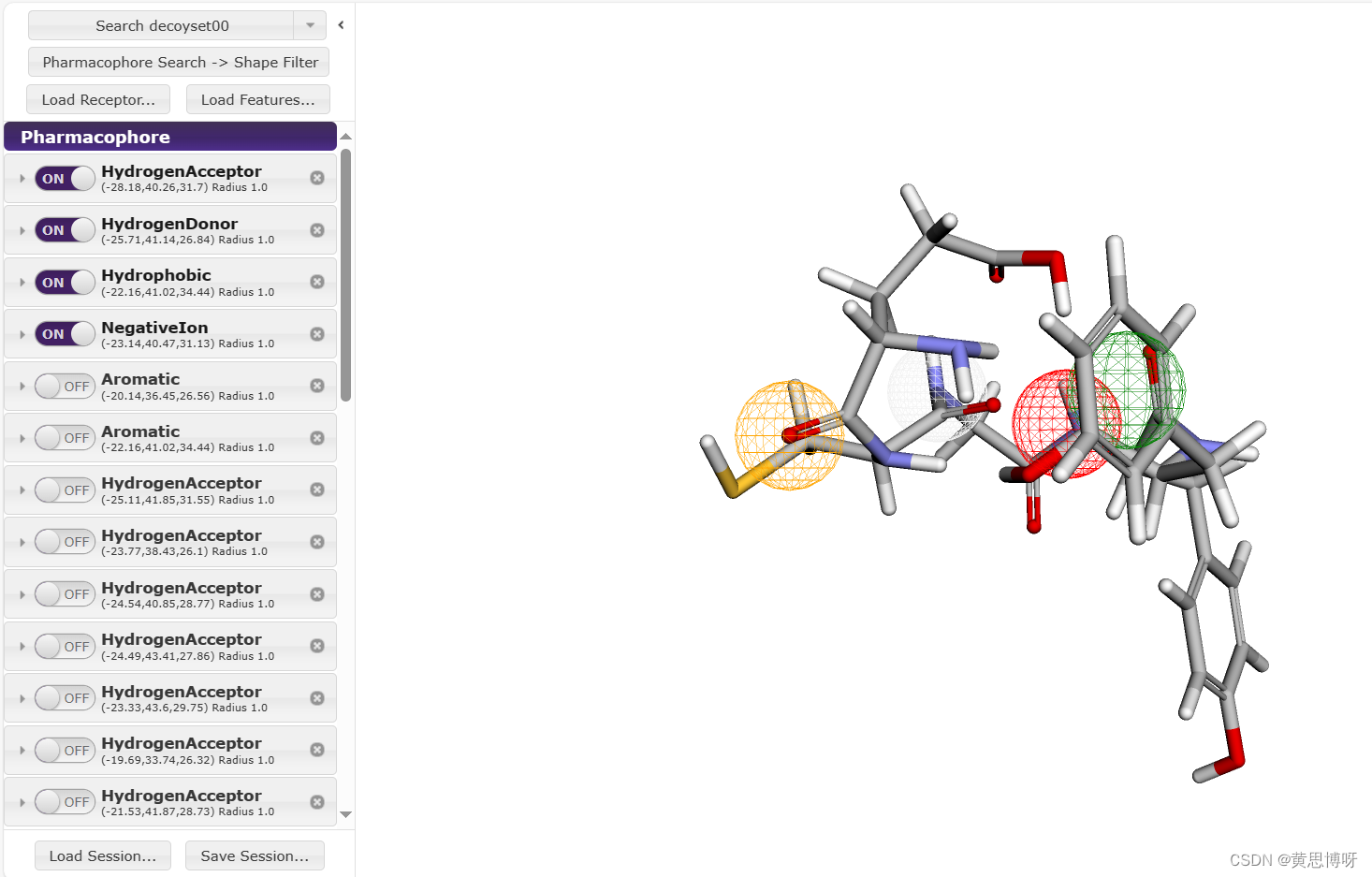Image resolution: width=1372 pixels, height=877 pixels.
Task: Turn off the NegativeIon feature switch
Action: click(65, 334)
